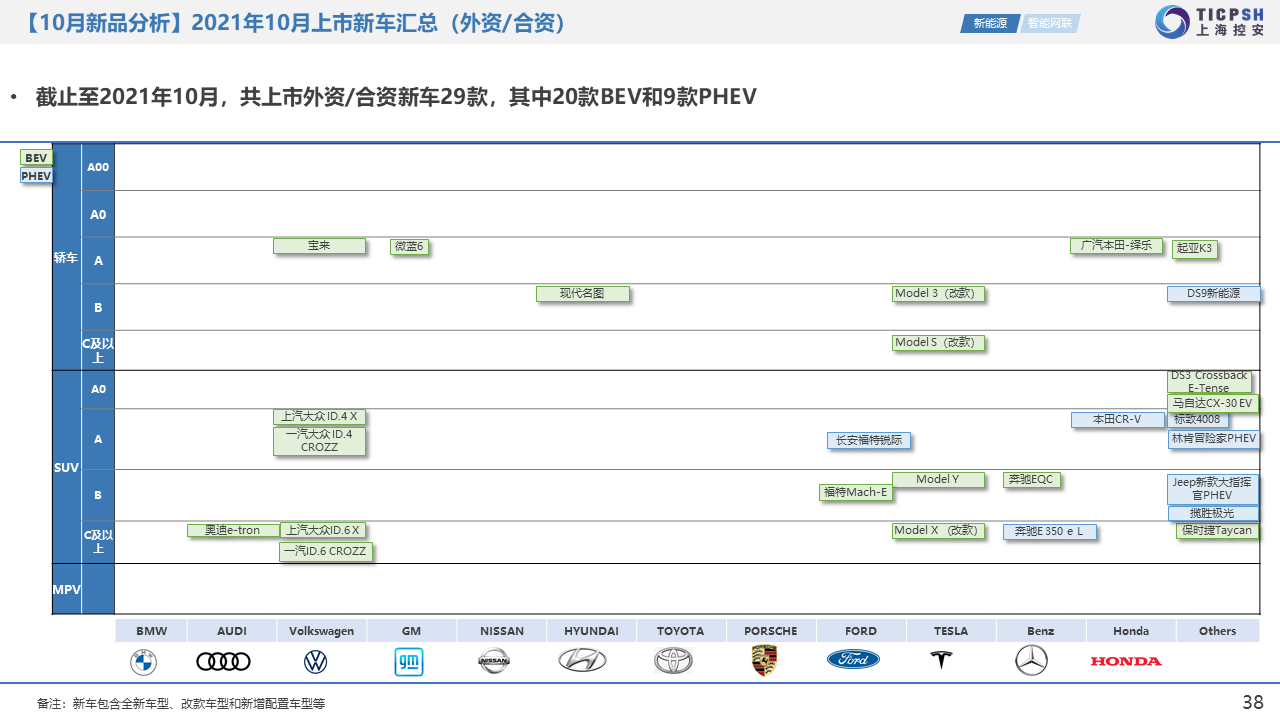Click the blue PHEV legend swatch
The image size is (1280, 720).
(x=36, y=176)
